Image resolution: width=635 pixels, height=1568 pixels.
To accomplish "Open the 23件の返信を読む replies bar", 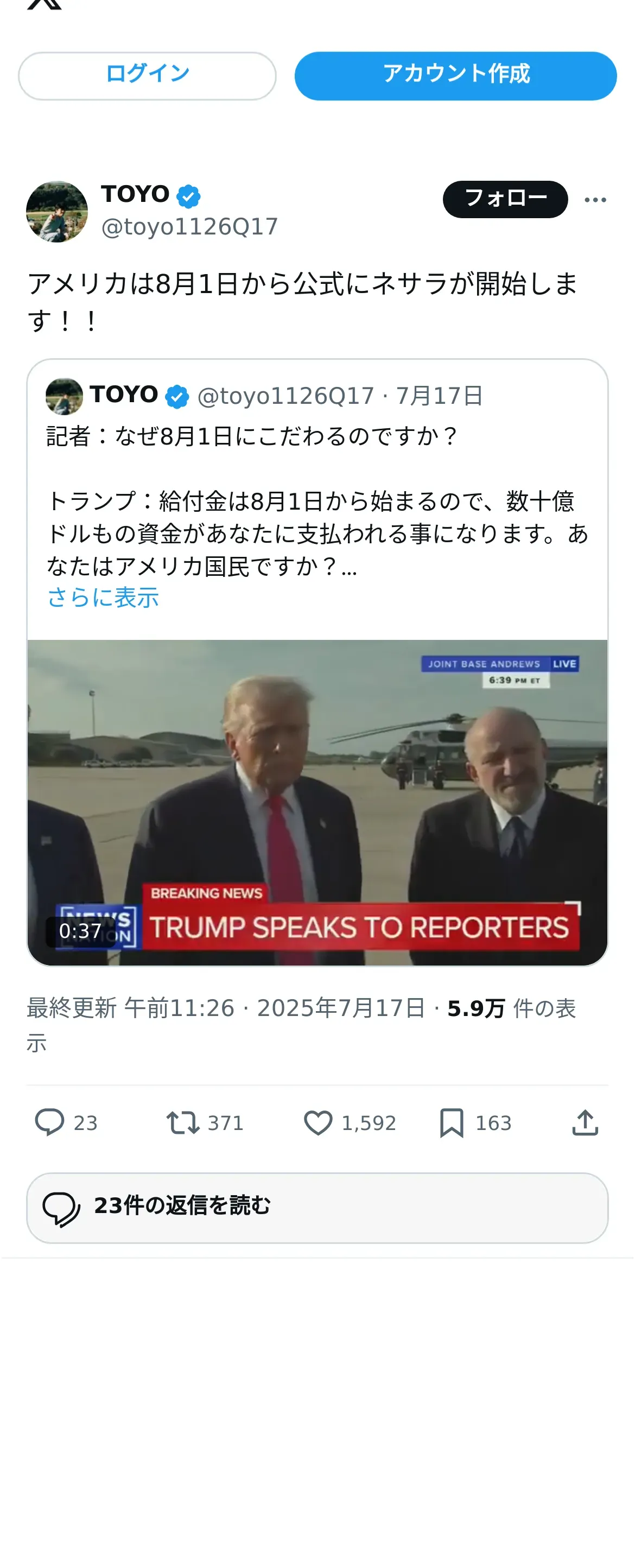I will tap(317, 1208).
